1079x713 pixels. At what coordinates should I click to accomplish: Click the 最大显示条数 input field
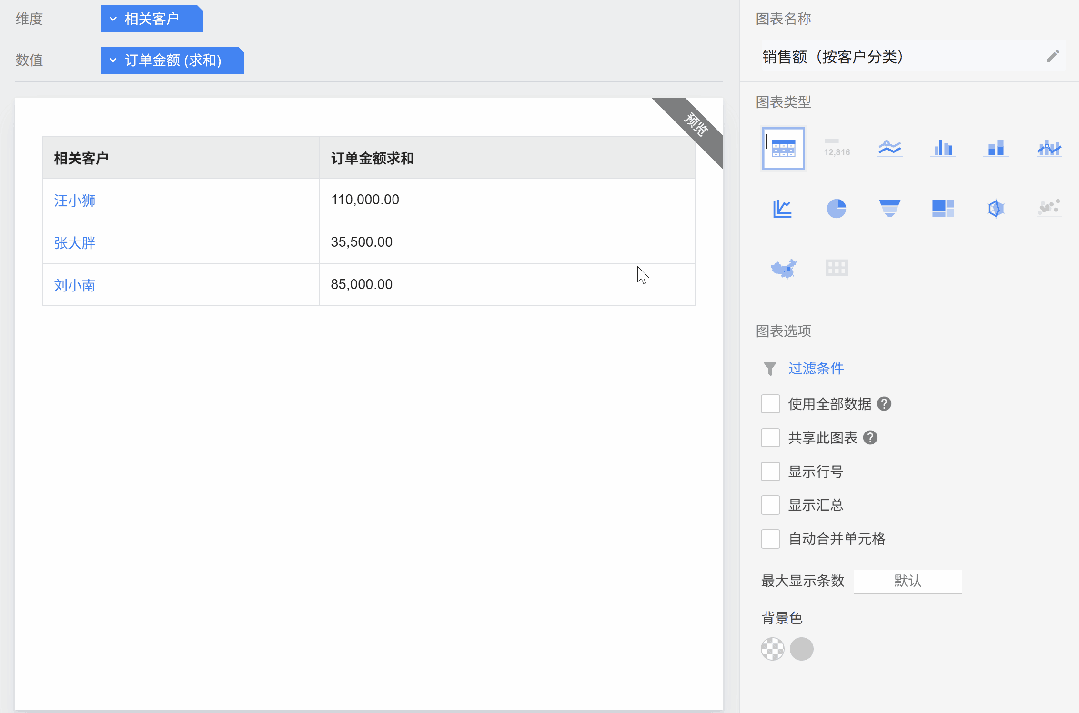tap(908, 581)
